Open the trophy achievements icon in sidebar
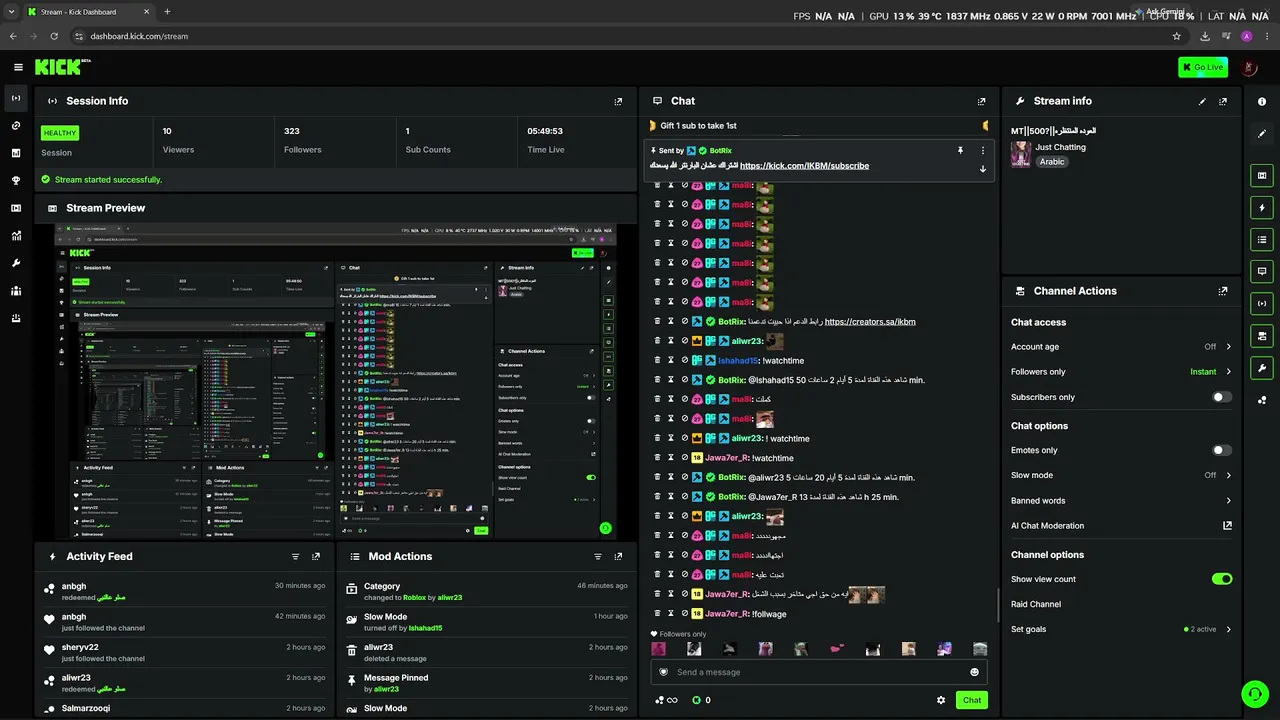This screenshot has height=720, width=1280. point(16,181)
